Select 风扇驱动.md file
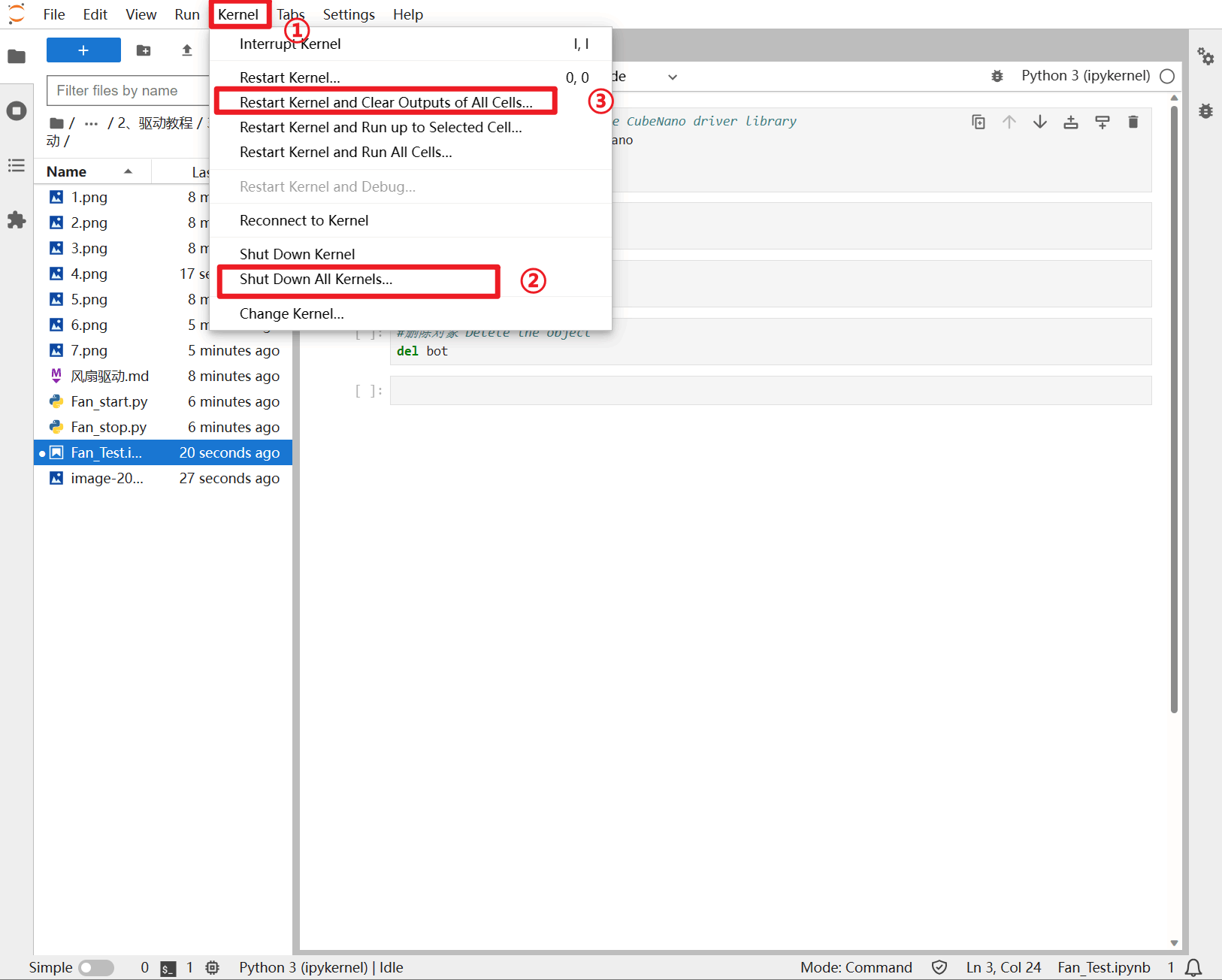The image size is (1222, 980). pos(163,376)
